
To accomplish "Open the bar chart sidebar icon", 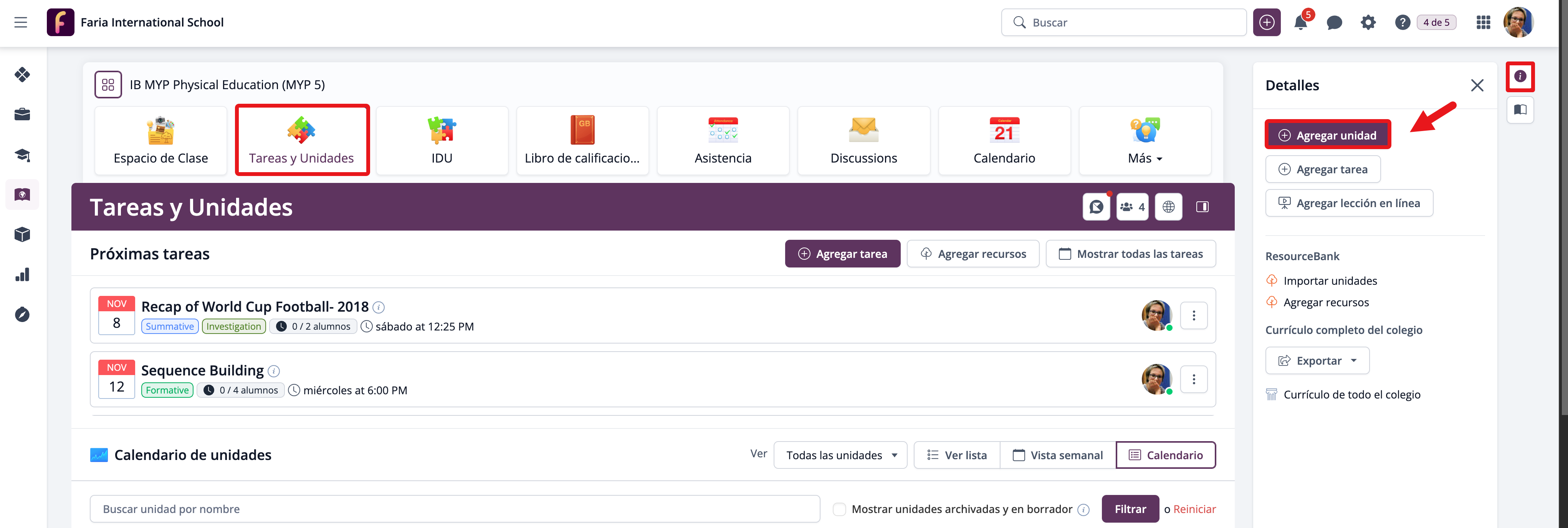I will tap(23, 275).
